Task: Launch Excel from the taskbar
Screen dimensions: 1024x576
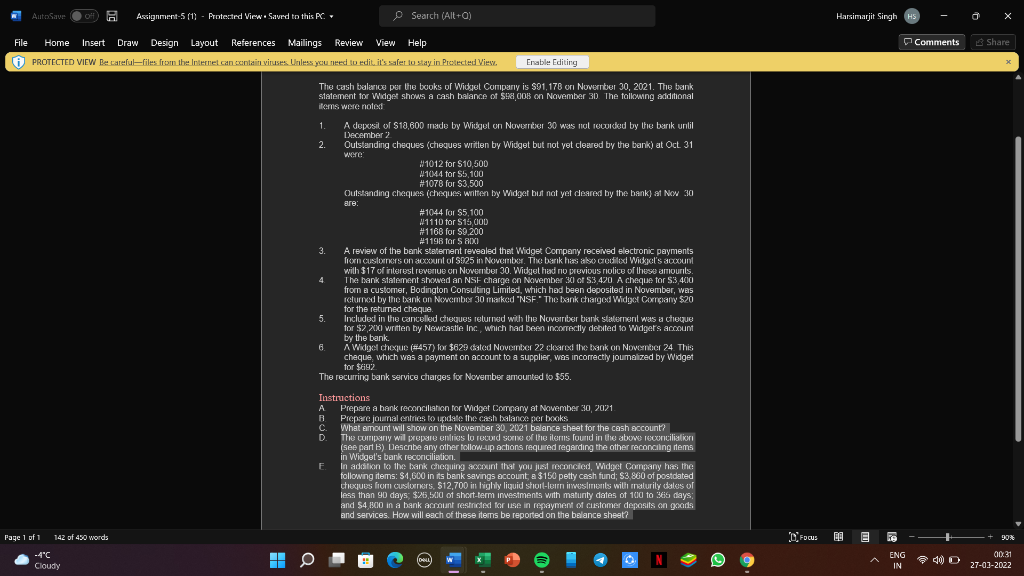Action: coord(481,560)
